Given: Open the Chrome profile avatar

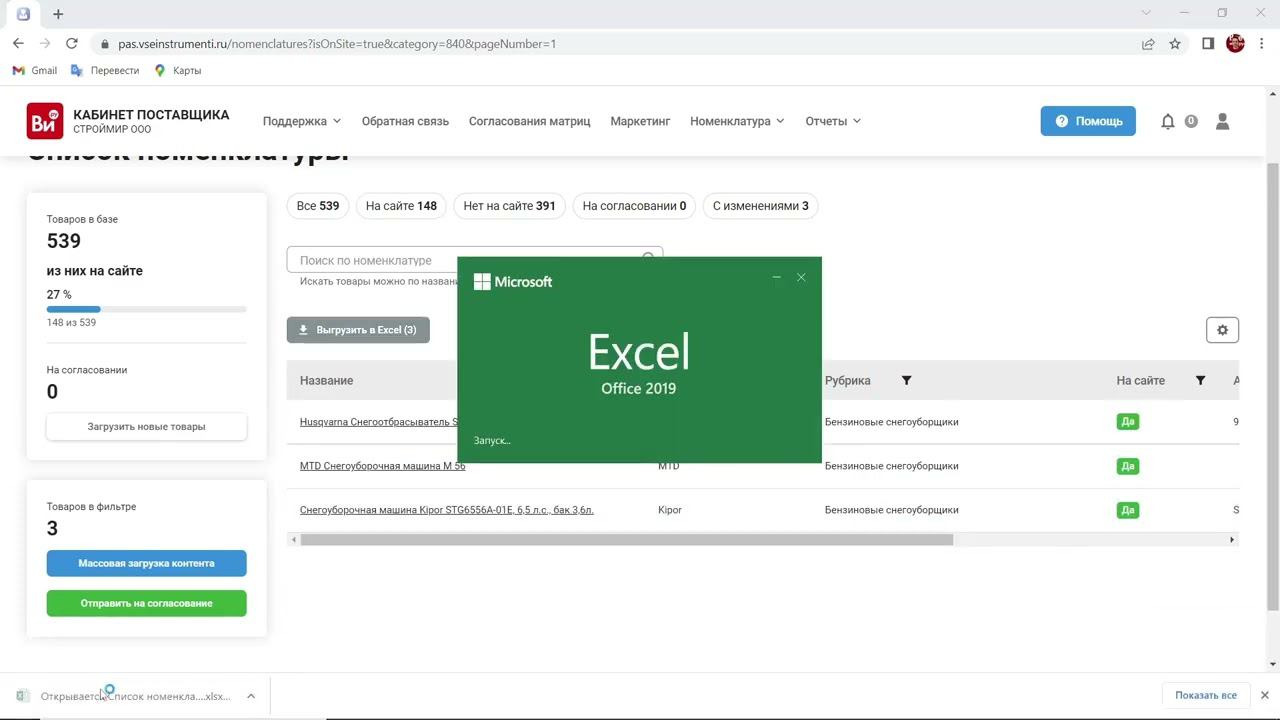Looking at the screenshot, I should point(1235,44).
